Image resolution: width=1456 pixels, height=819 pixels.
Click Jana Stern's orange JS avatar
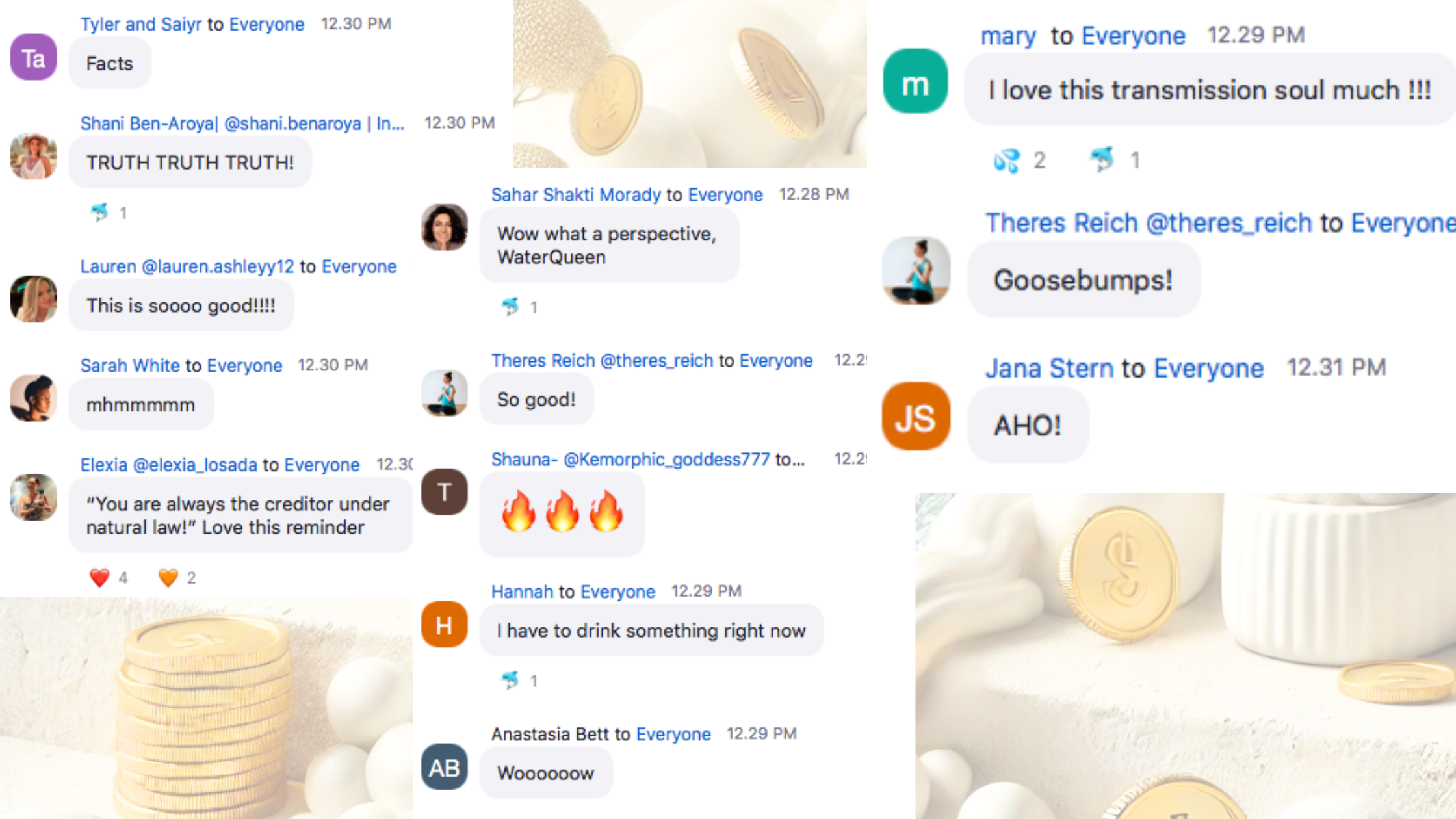tap(915, 417)
